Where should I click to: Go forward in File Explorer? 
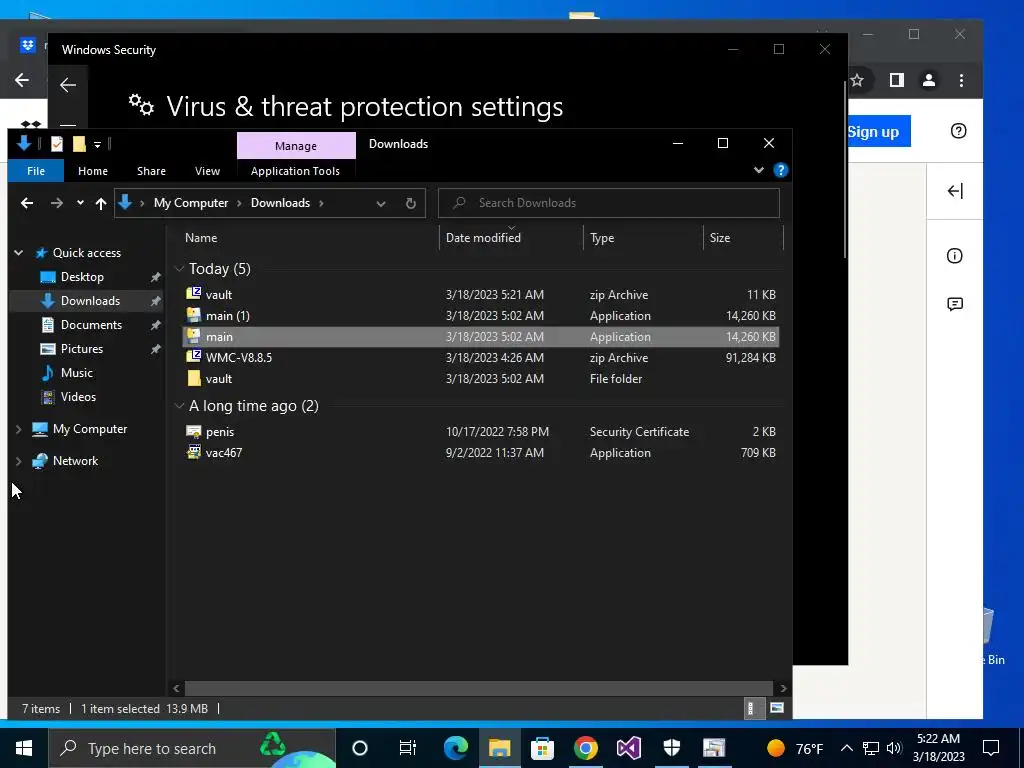coord(57,203)
